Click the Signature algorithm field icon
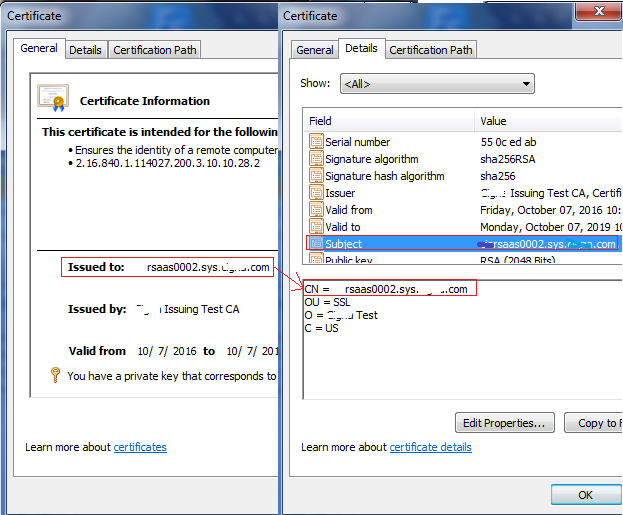 pos(316,159)
